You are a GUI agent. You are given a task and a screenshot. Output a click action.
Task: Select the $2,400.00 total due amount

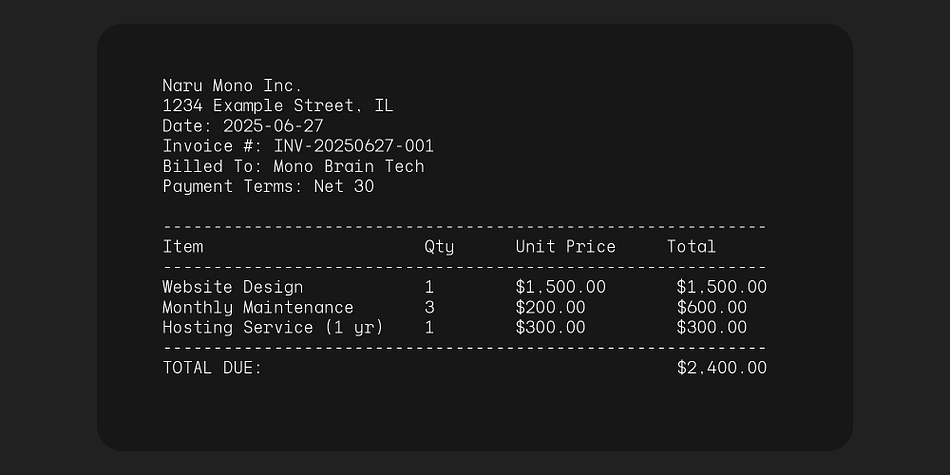[722, 368]
